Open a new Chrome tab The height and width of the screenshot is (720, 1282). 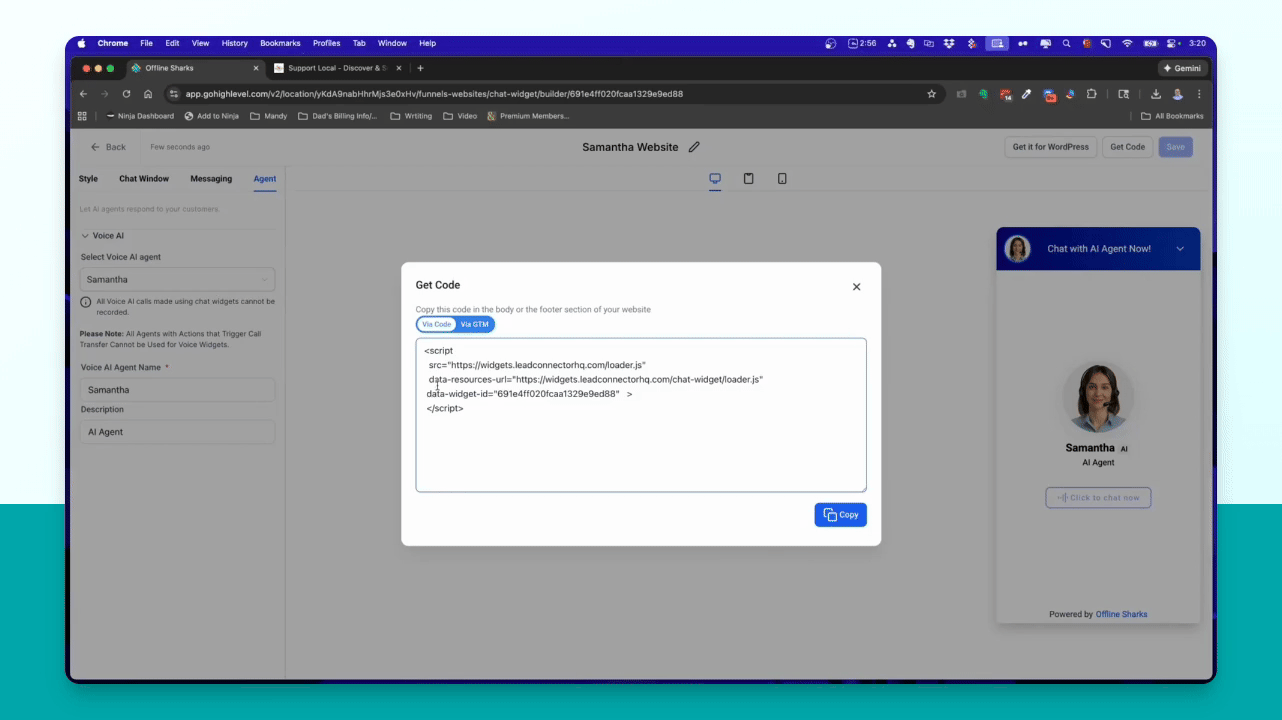[420, 68]
